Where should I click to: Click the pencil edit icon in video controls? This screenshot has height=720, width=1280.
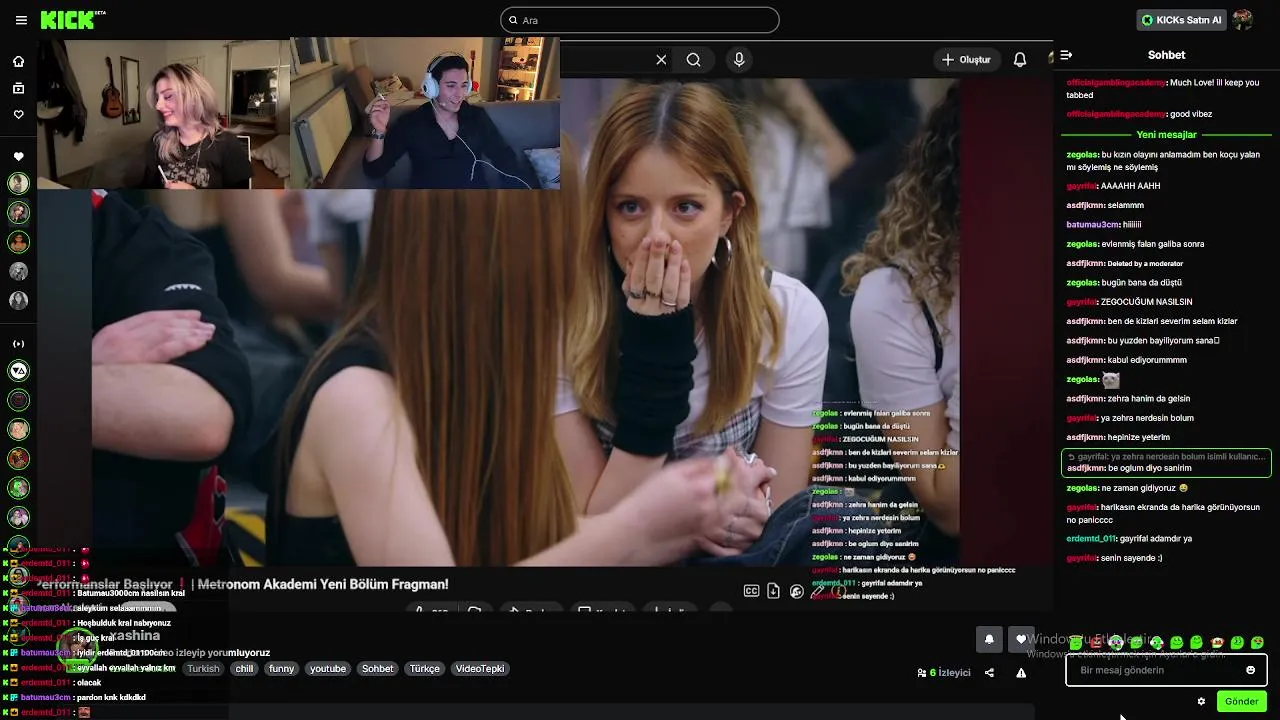pyautogui.click(x=817, y=591)
